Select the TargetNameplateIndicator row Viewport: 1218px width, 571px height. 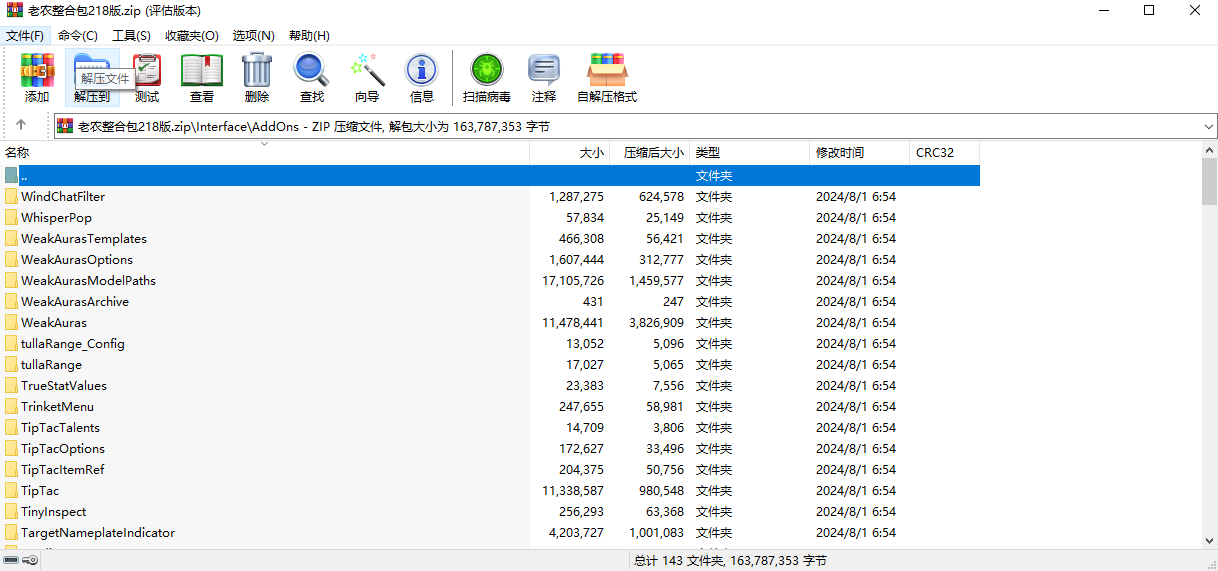click(490, 533)
